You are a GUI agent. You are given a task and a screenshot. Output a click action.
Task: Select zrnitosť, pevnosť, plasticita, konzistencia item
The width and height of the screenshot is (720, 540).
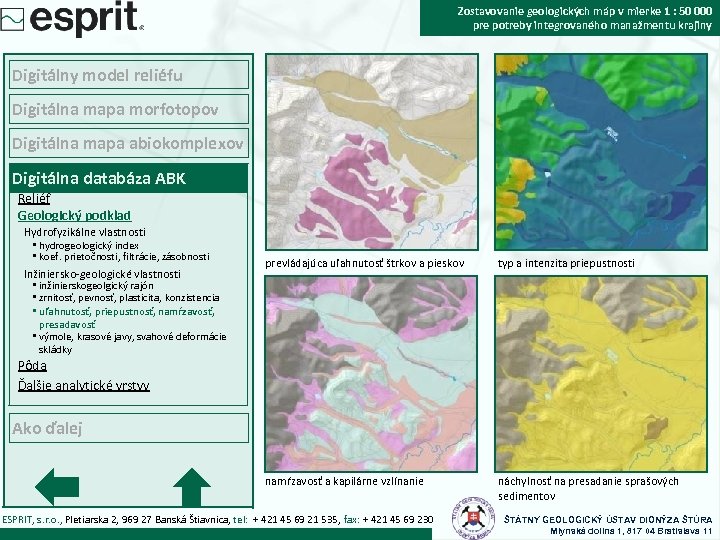[129, 298]
